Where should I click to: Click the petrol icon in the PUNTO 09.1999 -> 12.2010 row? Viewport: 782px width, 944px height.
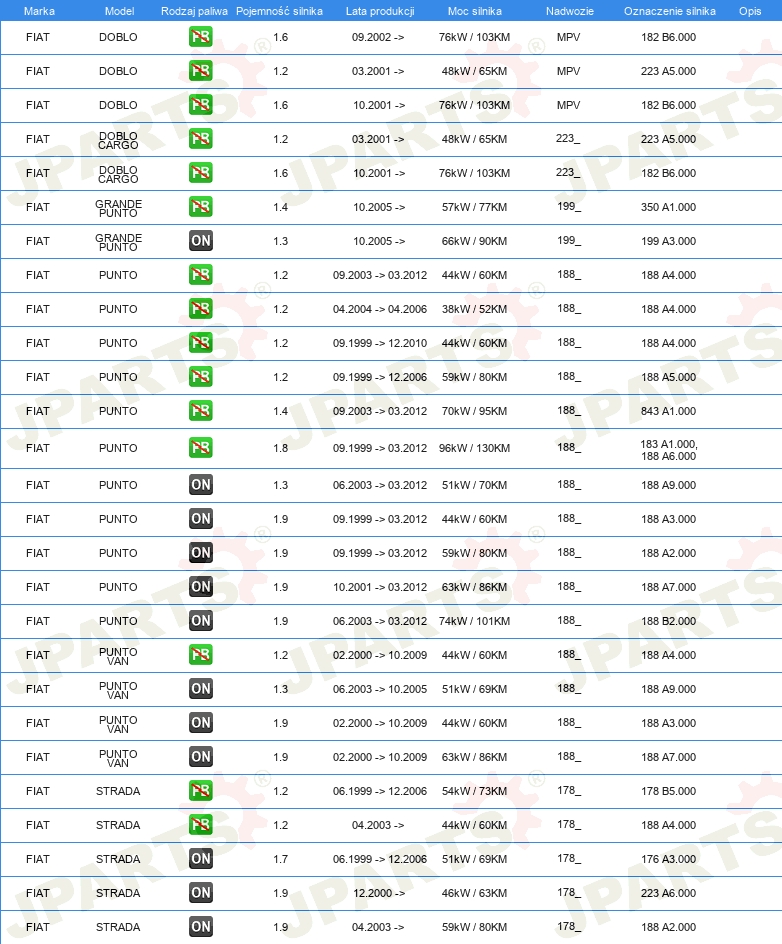click(200, 343)
